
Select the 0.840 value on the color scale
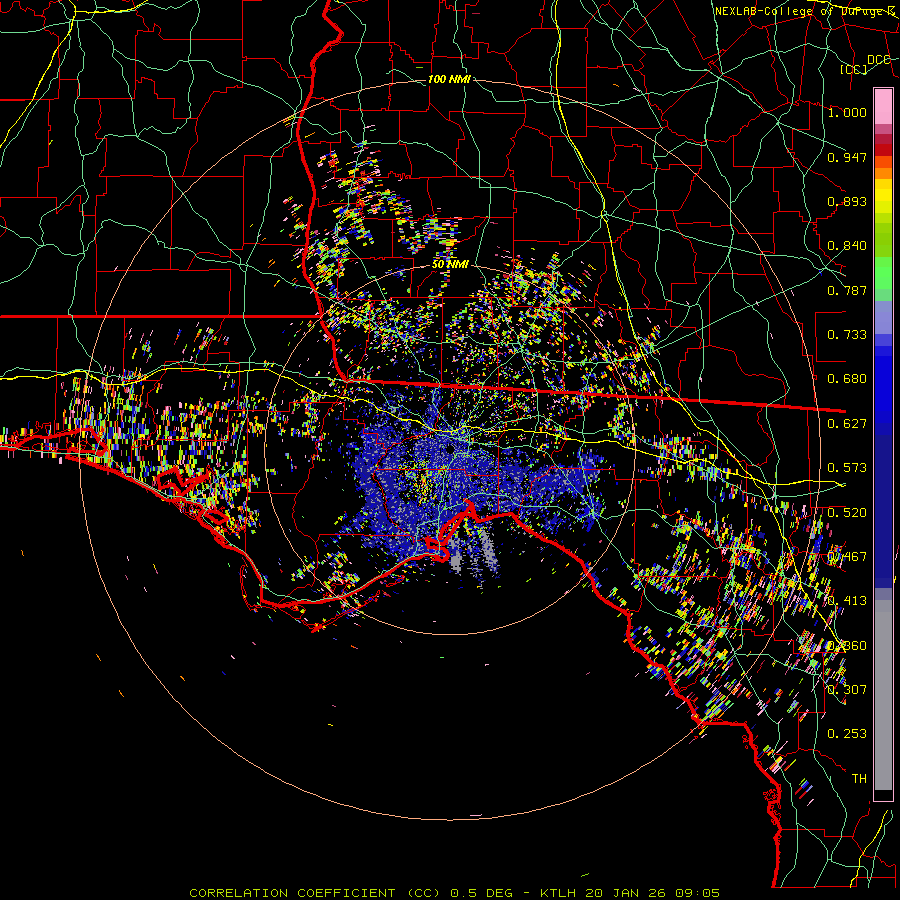point(847,246)
